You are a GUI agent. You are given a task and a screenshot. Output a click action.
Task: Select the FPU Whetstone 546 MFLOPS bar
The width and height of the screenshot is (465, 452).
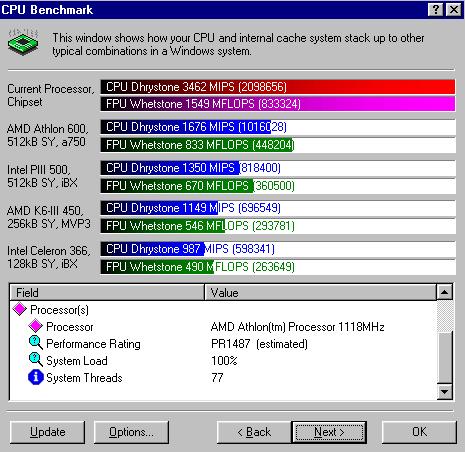coord(278,226)
